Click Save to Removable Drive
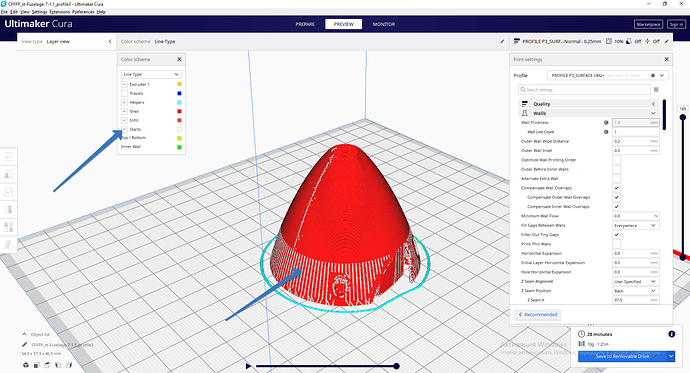The width and height of the screenshot is (690, 373). 622,356
